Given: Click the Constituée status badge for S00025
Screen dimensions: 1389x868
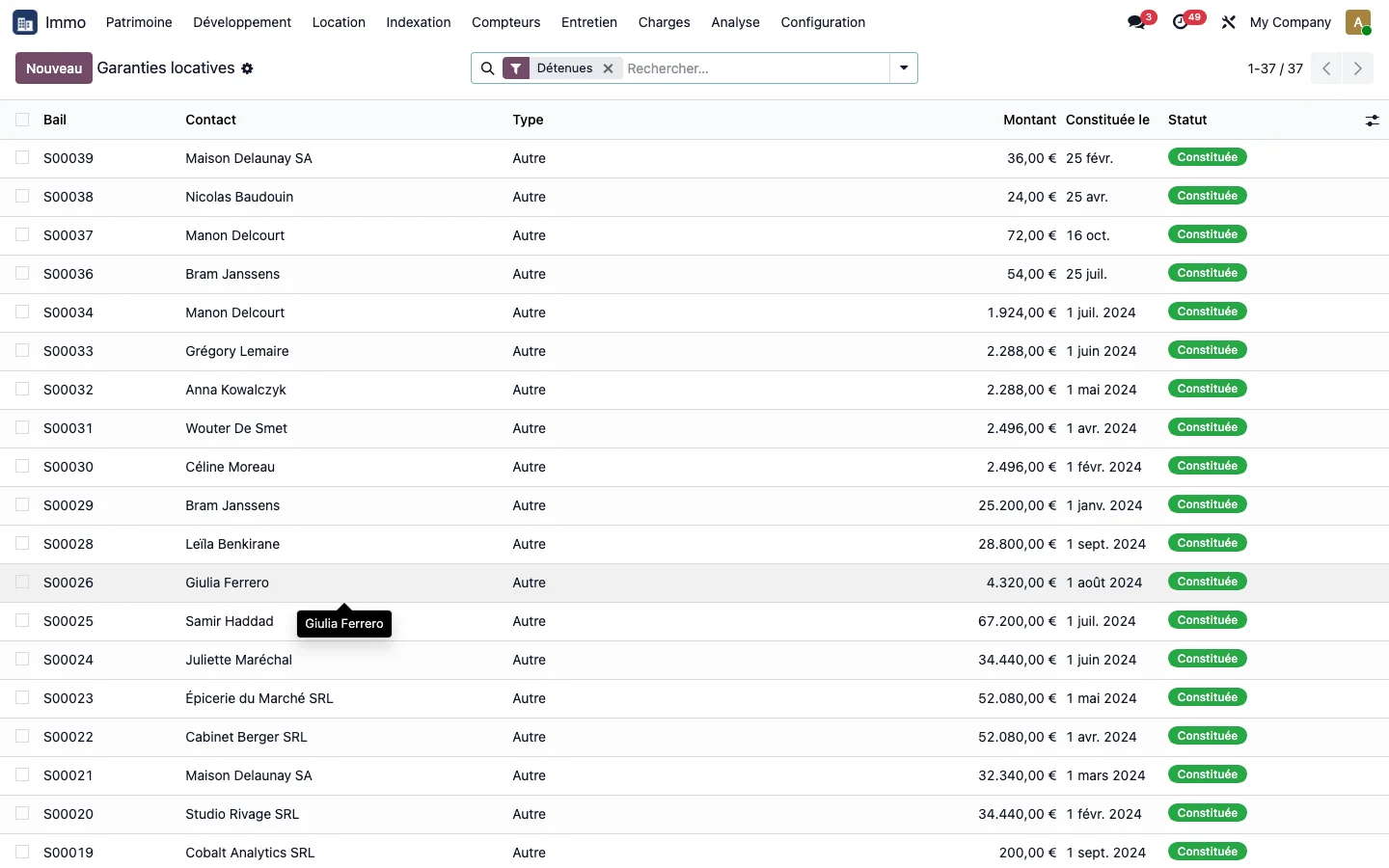Looking at the screenshot, I should [1208, 620].
